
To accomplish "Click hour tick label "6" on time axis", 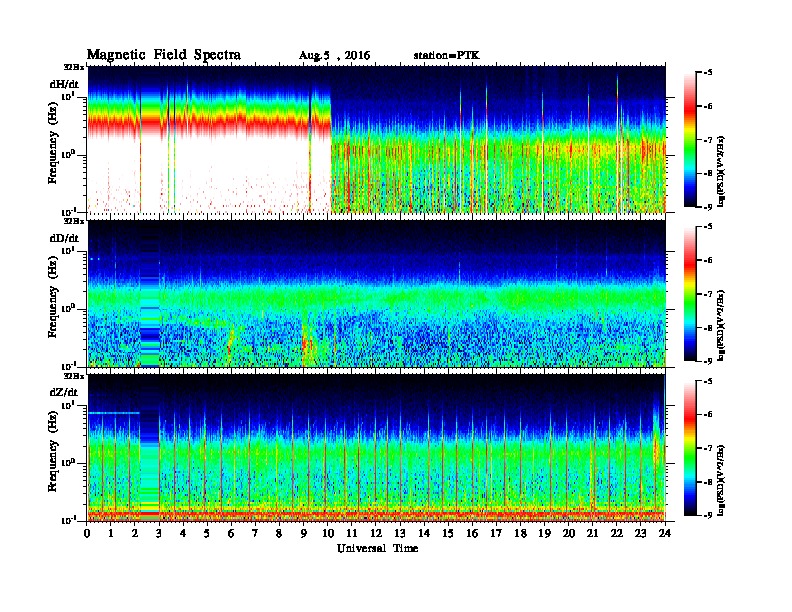I will (231, 534).
